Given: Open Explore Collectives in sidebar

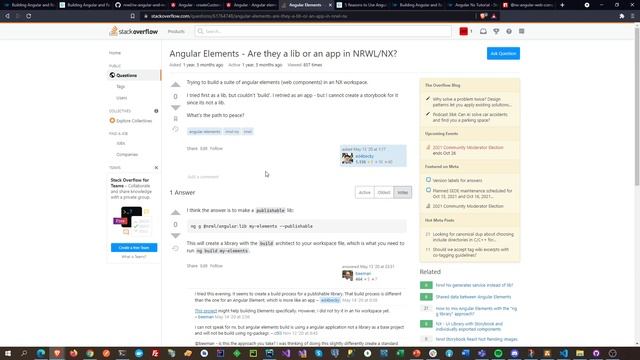Looking at the screenshot, I should (131, 121).
